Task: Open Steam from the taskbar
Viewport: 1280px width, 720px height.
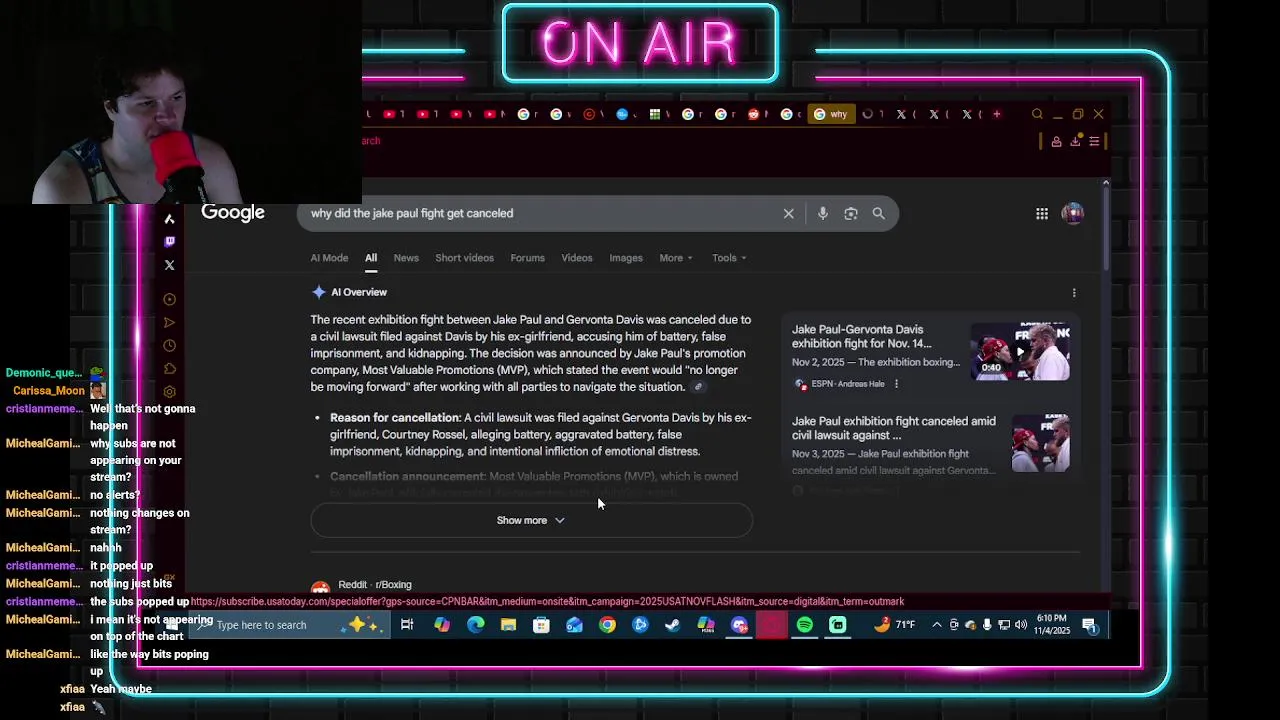Action: pyautogui.click(x=673, y=625)
